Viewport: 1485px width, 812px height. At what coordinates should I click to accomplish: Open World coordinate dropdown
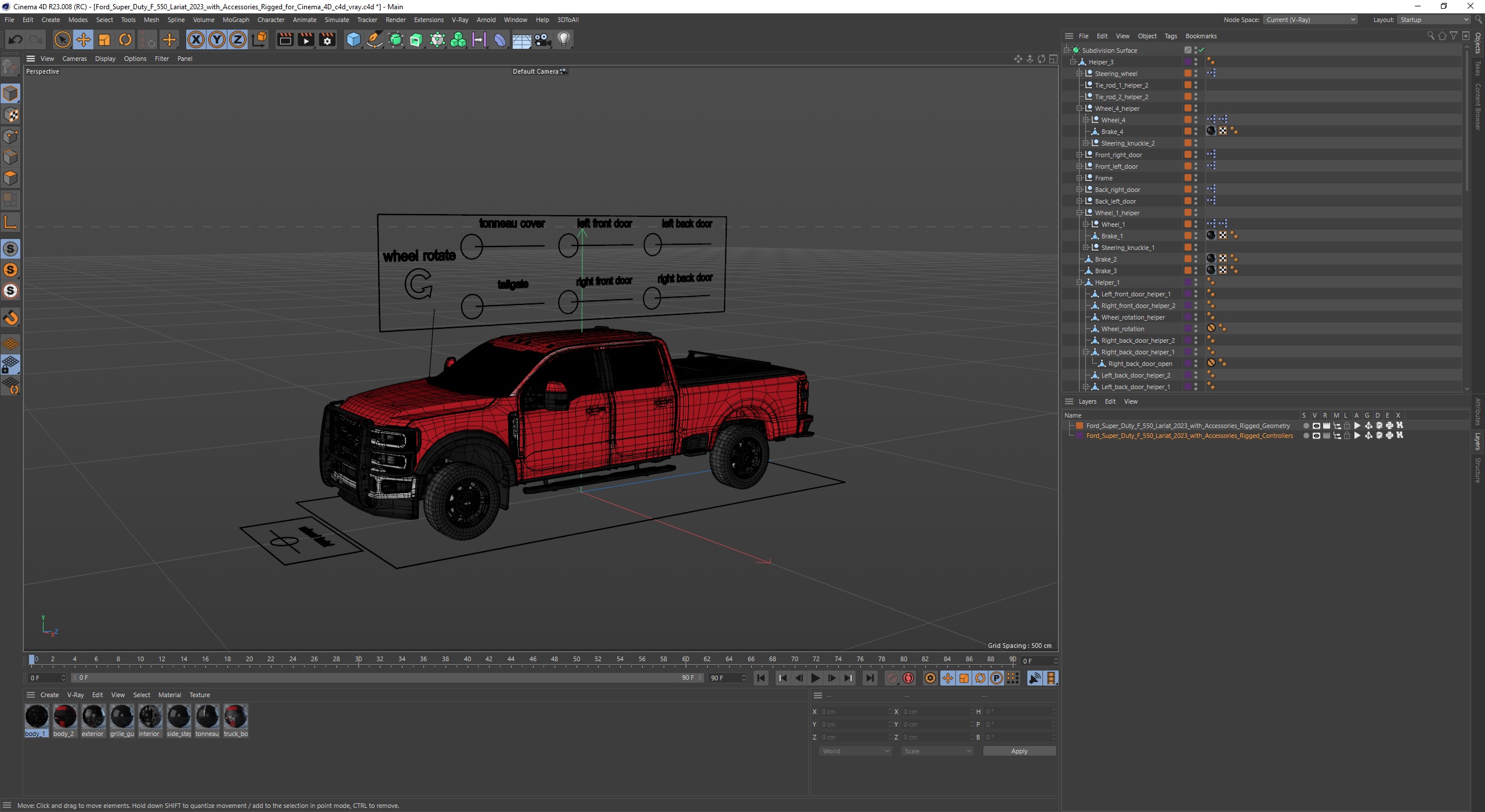pos(855,751)
